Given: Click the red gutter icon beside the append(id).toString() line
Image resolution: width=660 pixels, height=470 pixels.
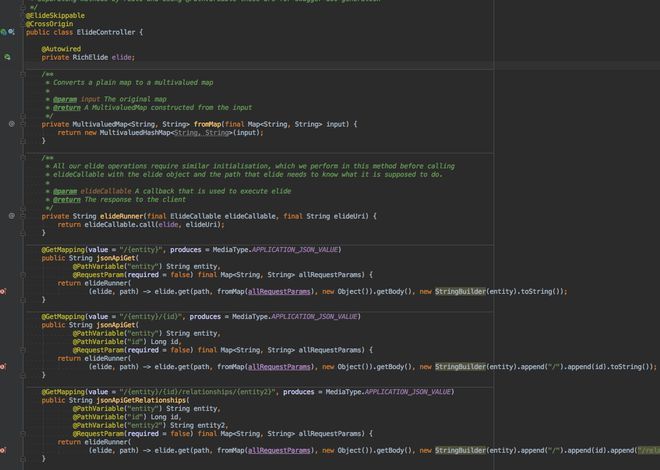Looking at the screenshot, I should [x=3, y=366].
